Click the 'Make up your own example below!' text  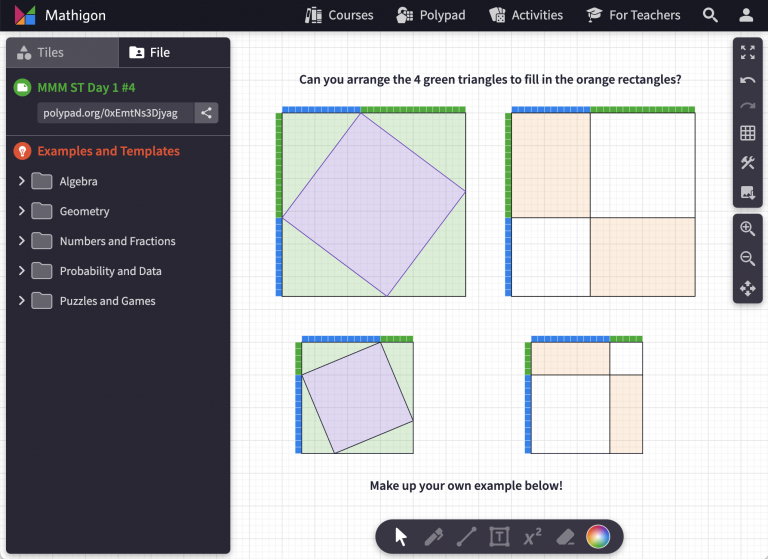(x=466, y=486)
